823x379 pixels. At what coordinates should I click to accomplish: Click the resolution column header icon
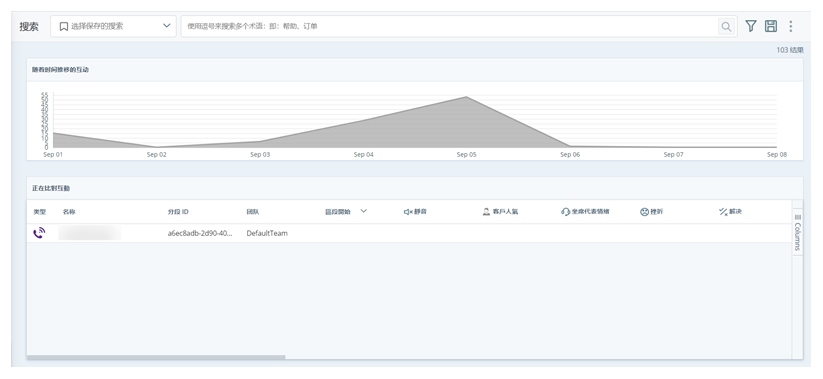coord(723,212)
